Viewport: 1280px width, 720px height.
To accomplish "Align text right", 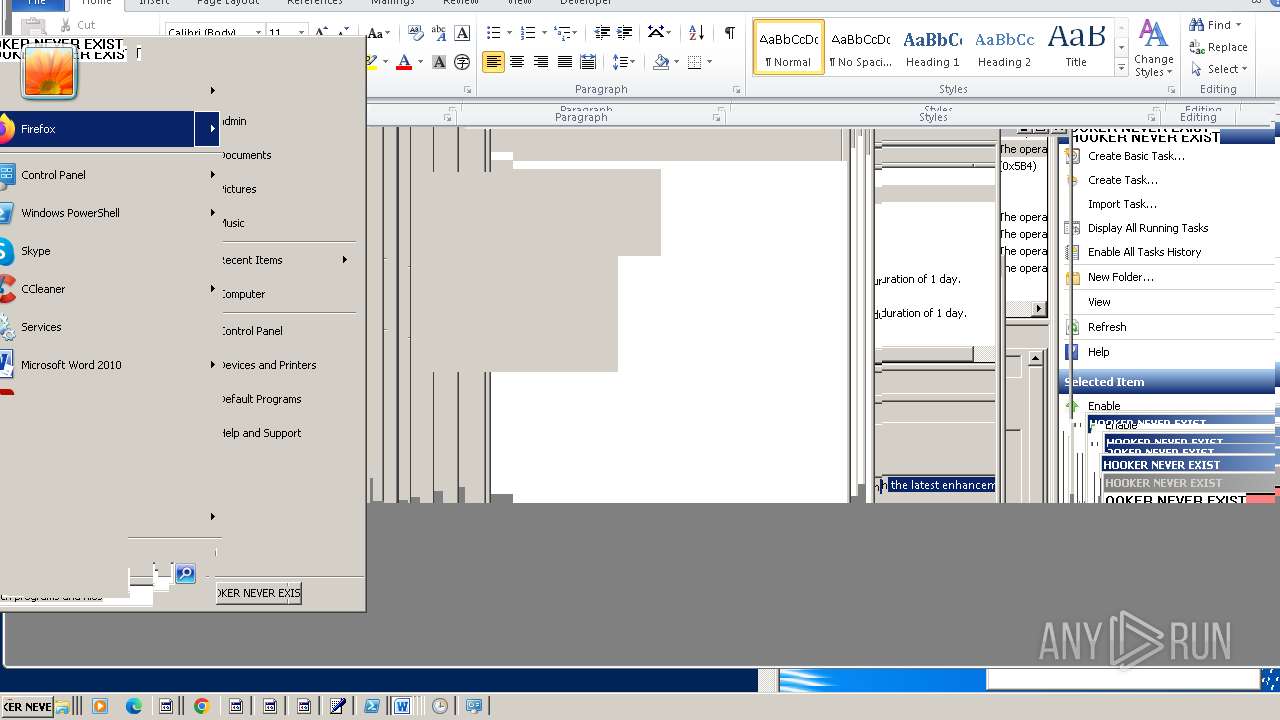I will (541, 62).
